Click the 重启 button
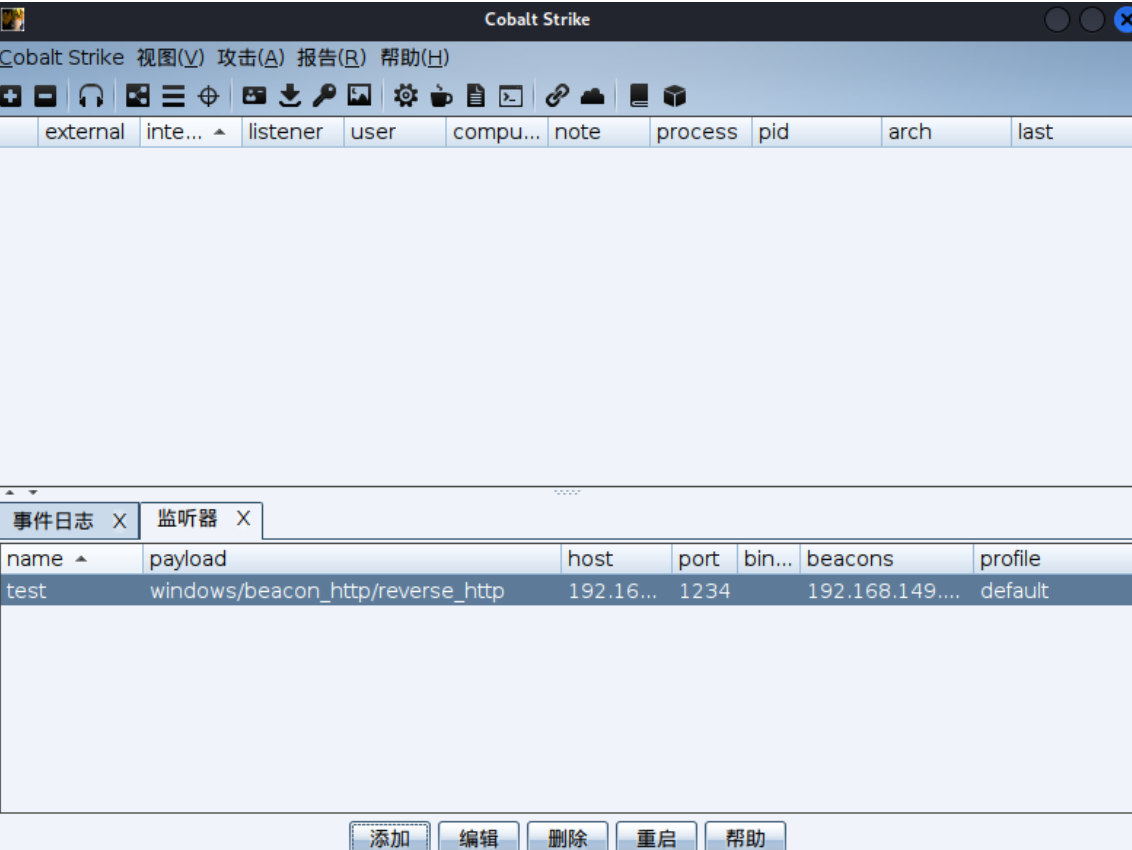1132x850 pixels. pos(656,837)
